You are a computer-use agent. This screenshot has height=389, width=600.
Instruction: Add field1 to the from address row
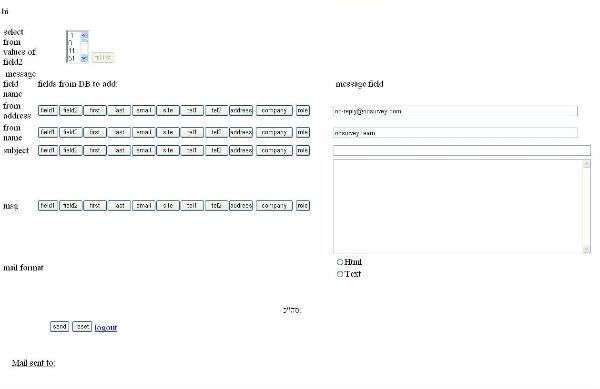click(x=48, y=111)
